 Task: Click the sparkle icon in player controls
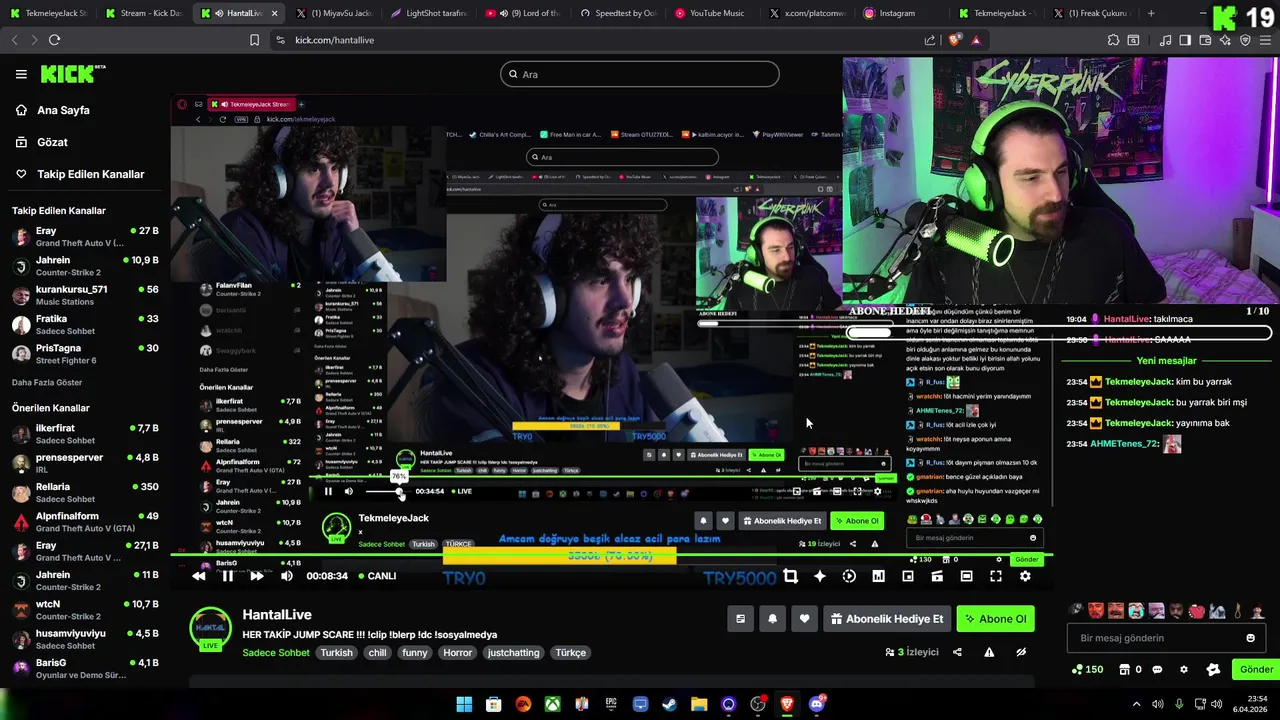820,576
